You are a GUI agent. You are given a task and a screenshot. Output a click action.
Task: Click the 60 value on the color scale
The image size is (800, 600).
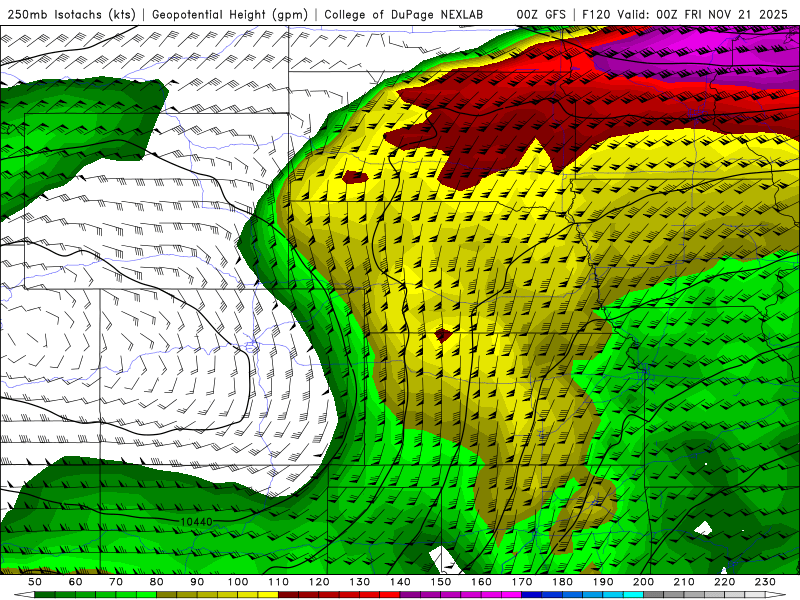[x=75, y=582]
